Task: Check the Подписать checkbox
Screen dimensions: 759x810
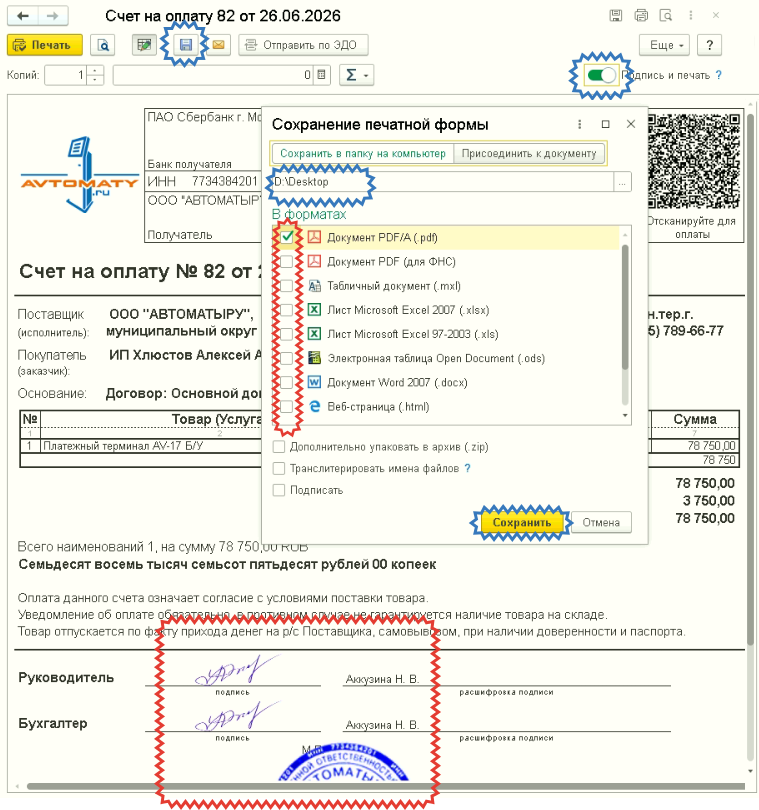Action: 278,490
